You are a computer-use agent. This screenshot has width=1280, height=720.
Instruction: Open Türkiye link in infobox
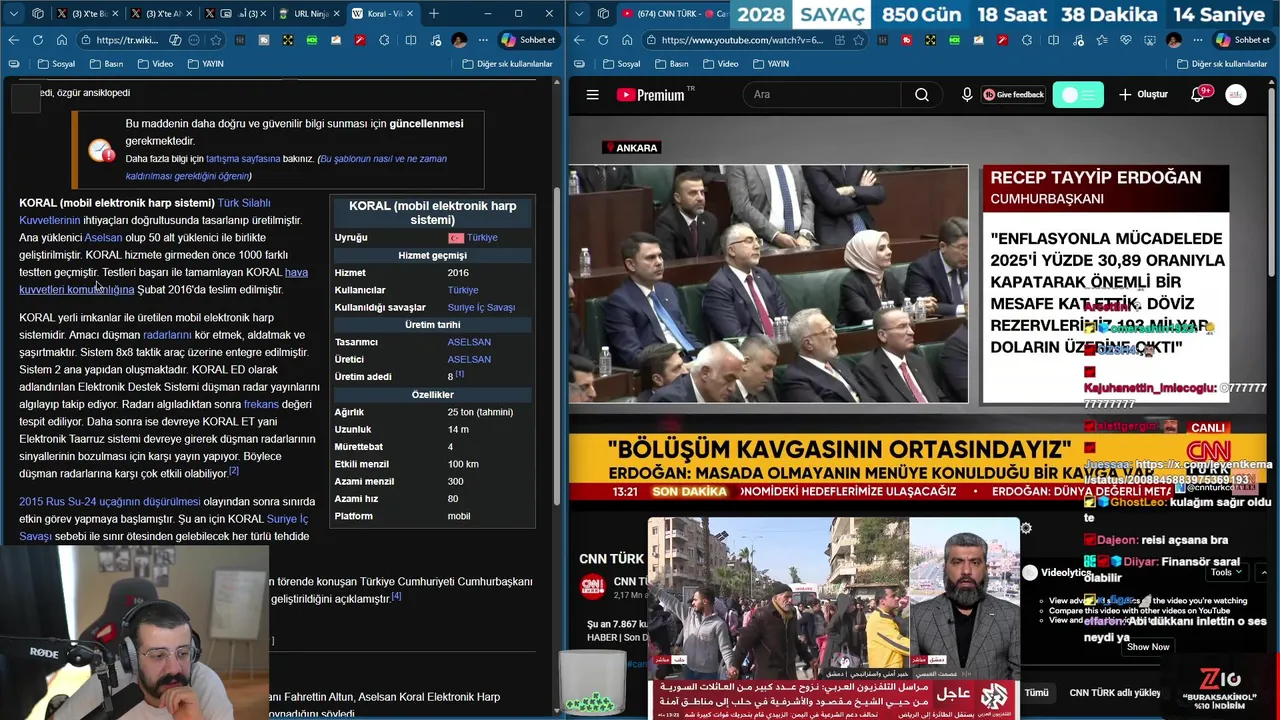coord(482,238)
